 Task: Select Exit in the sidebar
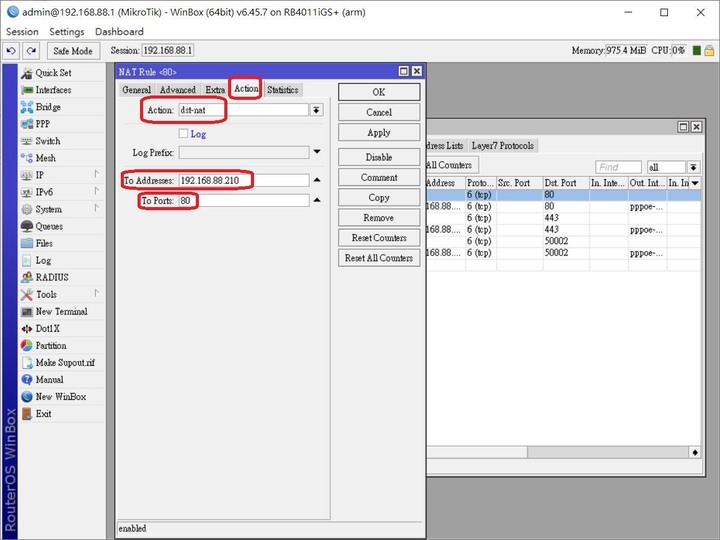[62, 414]
